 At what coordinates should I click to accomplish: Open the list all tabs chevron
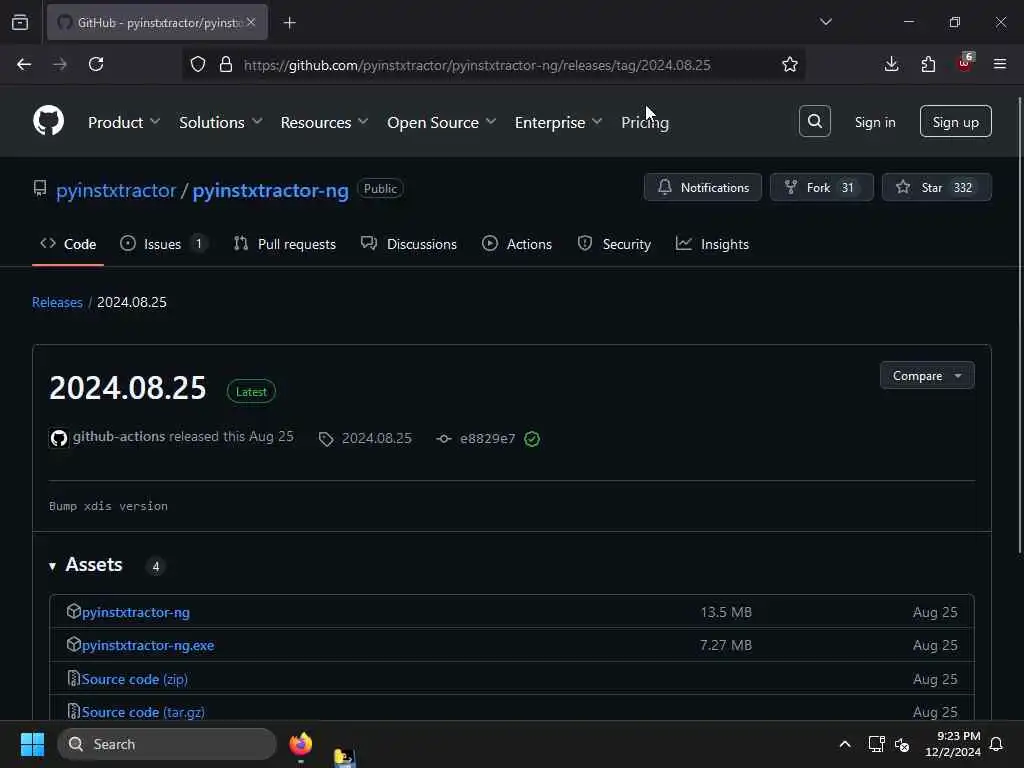825,22
